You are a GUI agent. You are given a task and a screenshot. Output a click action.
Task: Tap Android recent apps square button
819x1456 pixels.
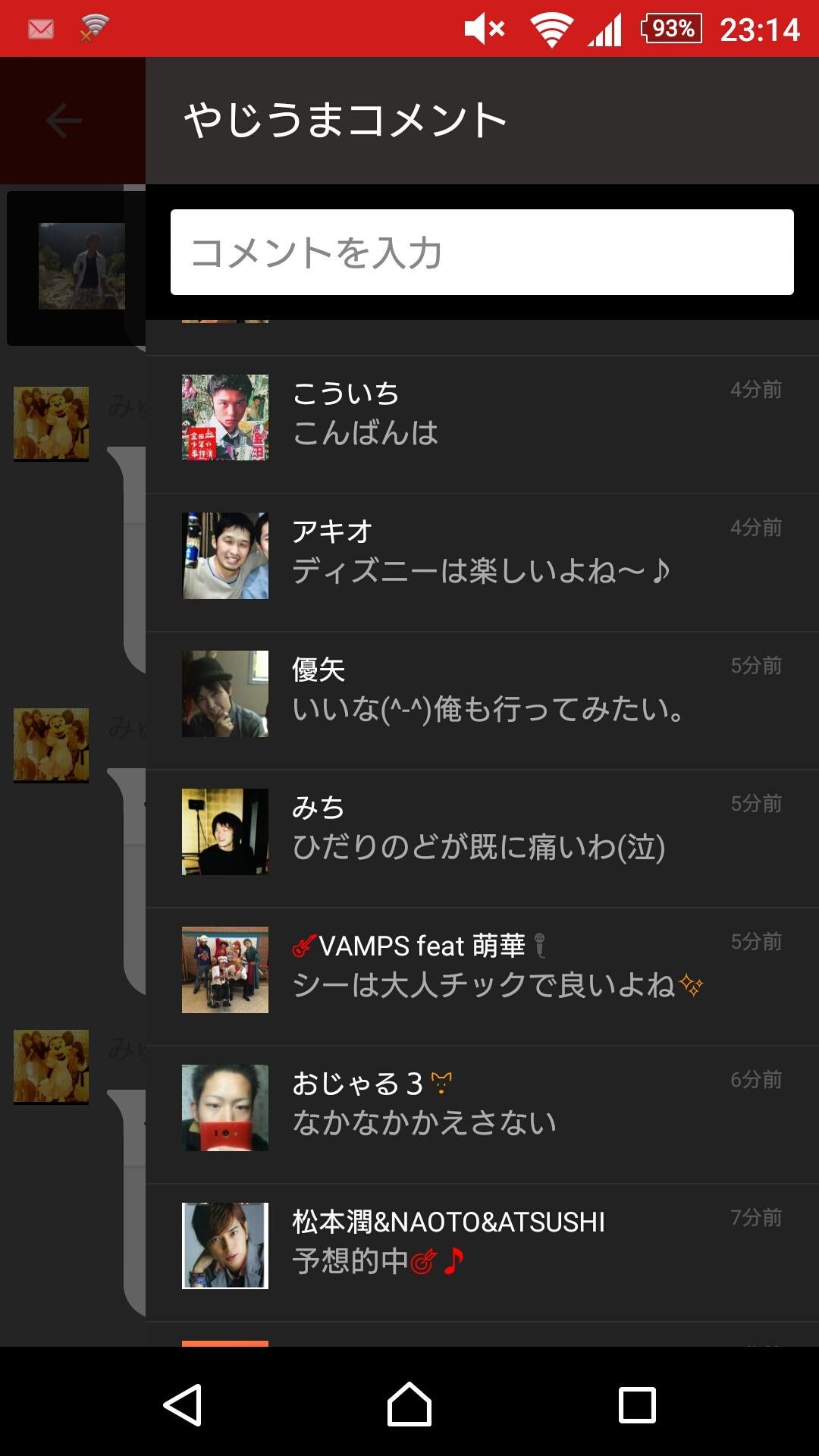(x=637, y=1404)
